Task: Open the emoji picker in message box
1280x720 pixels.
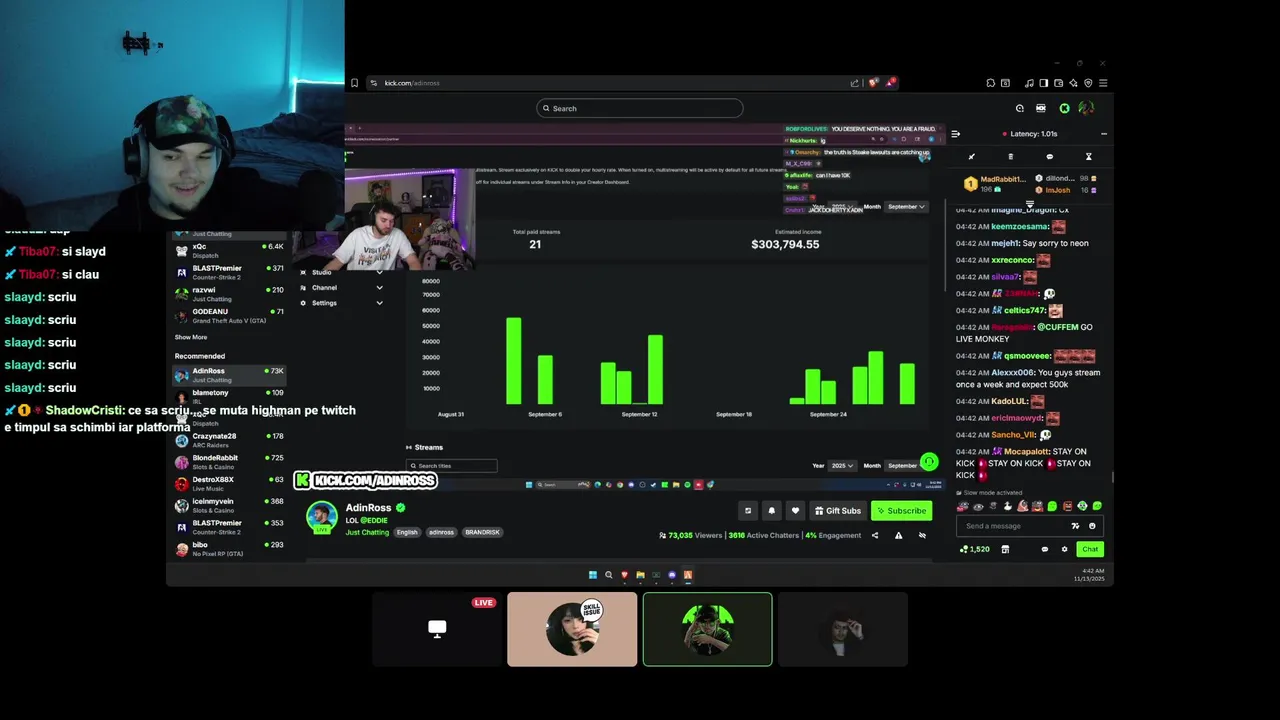Action: 1092,526
